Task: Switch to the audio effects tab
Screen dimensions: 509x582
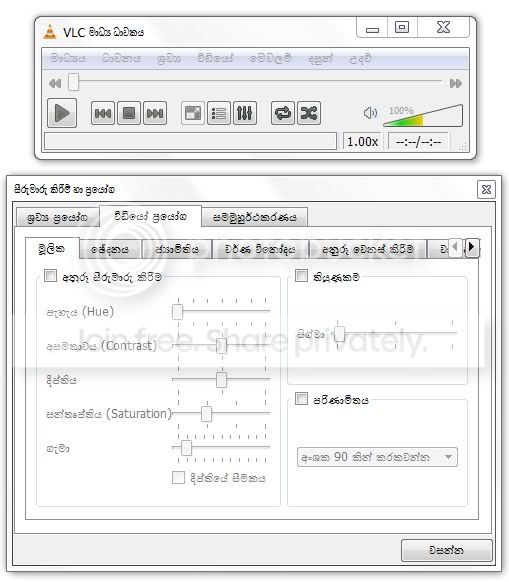Action: pos(58,218)
